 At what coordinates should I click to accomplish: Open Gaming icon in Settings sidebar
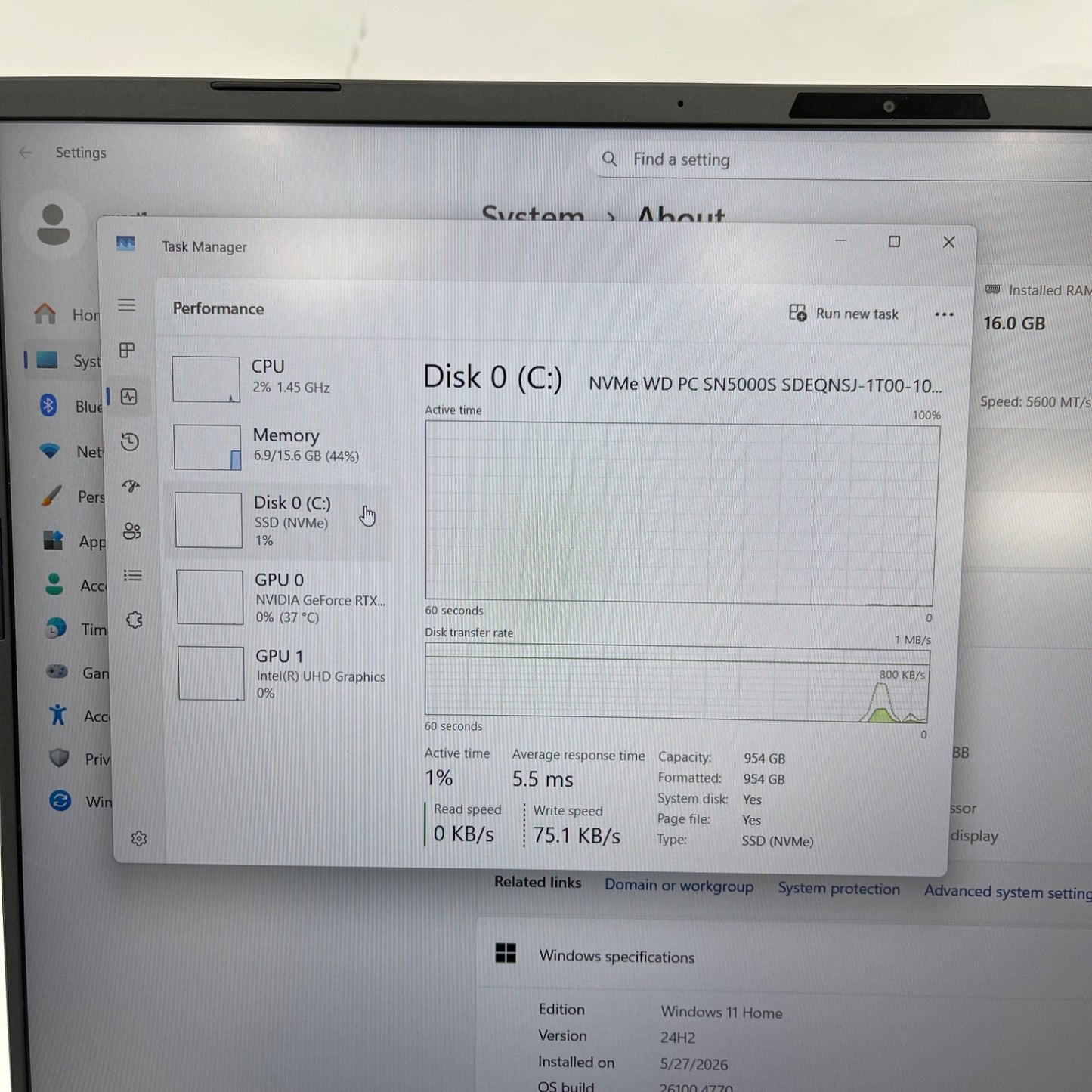click(57, 671)
